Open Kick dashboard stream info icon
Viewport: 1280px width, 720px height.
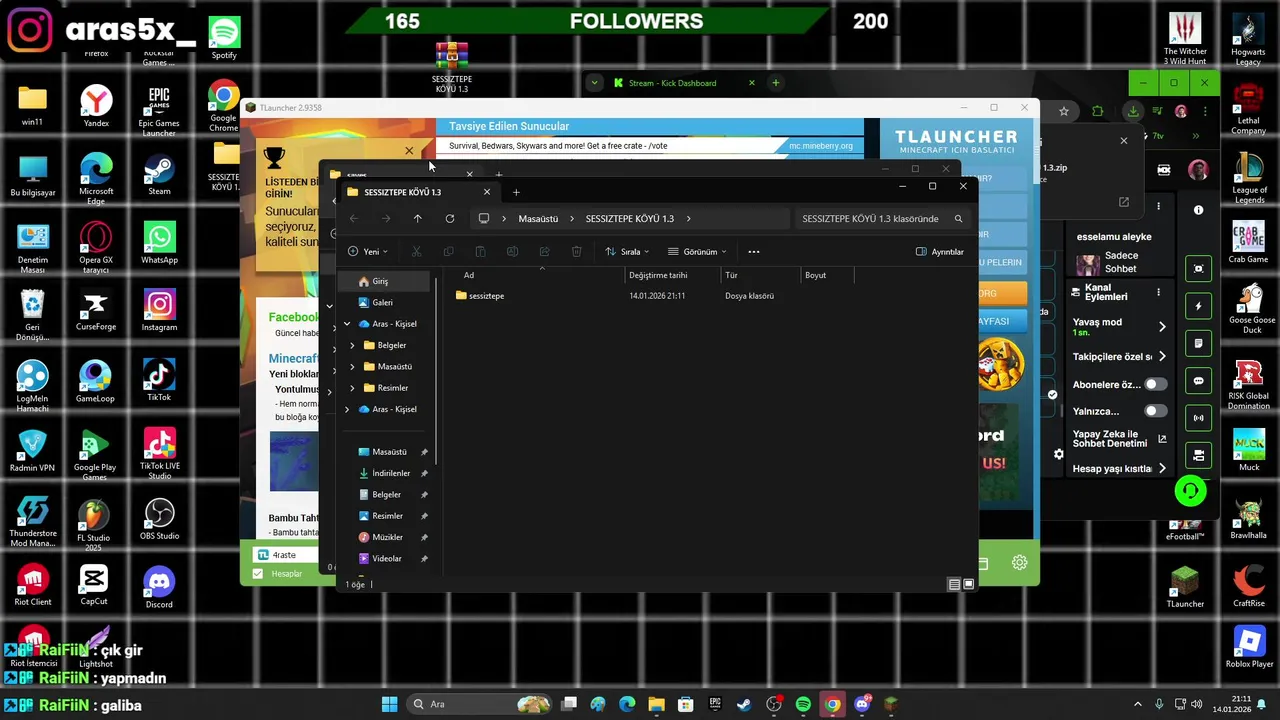click(x=1198, y=210)
